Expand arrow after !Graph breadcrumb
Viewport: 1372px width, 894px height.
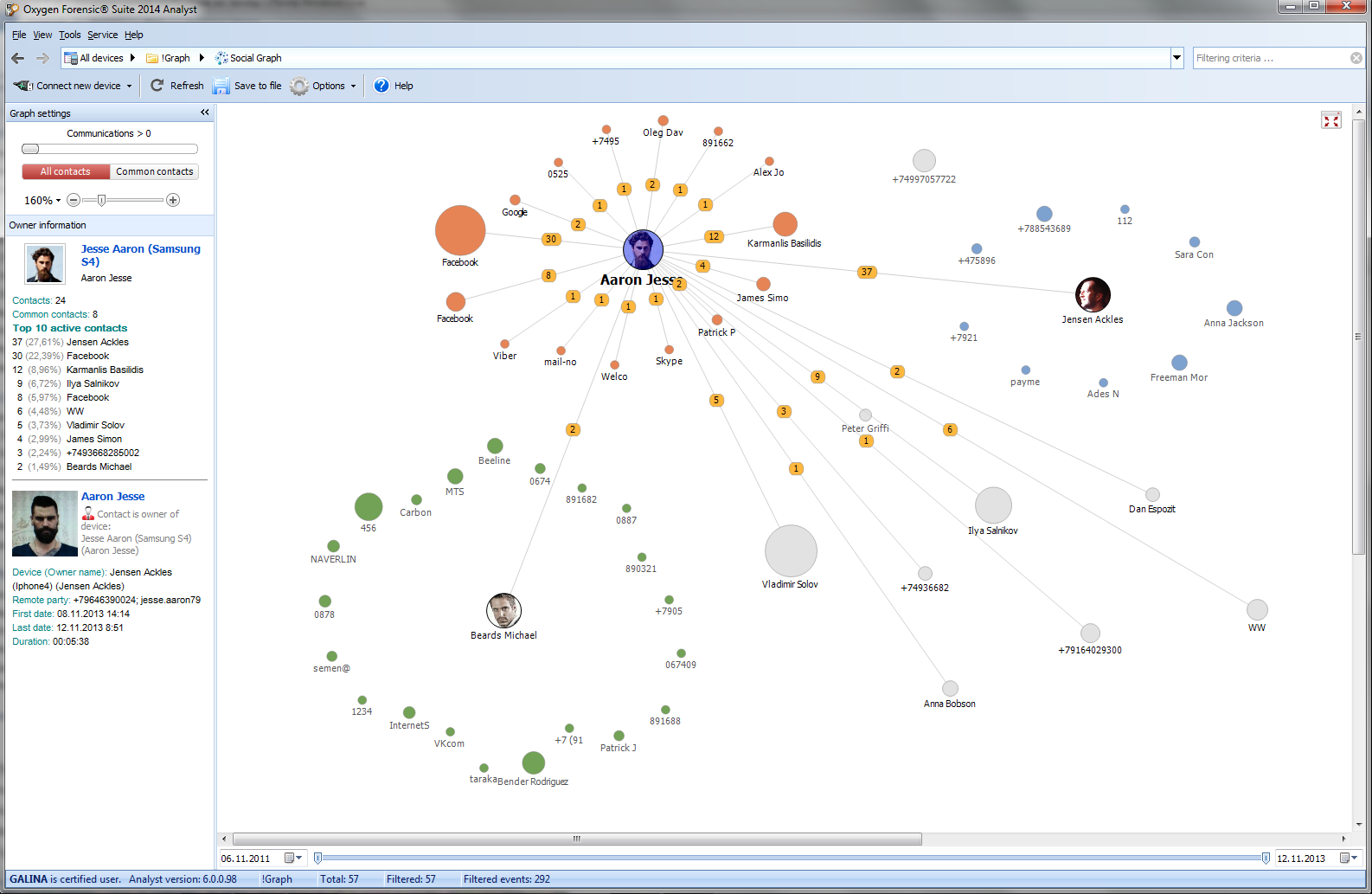click(202, 58)
